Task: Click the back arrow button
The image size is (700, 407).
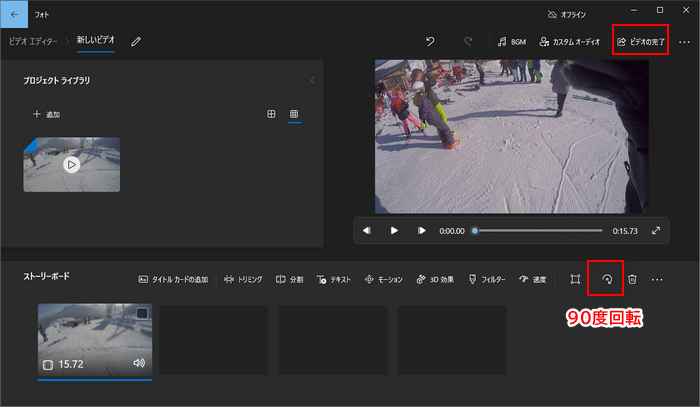Action: point(14,15)
